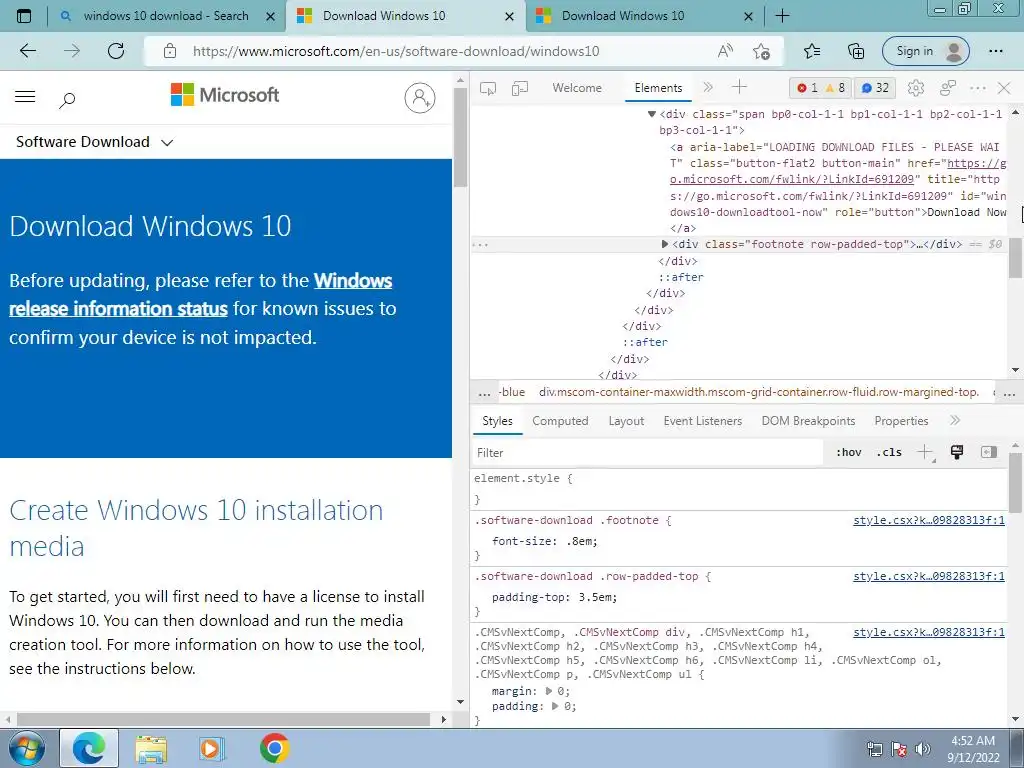Toggle computed styles sidebar
The image size is (1024, 768).
pyautogui.click(x=989, y=452)
